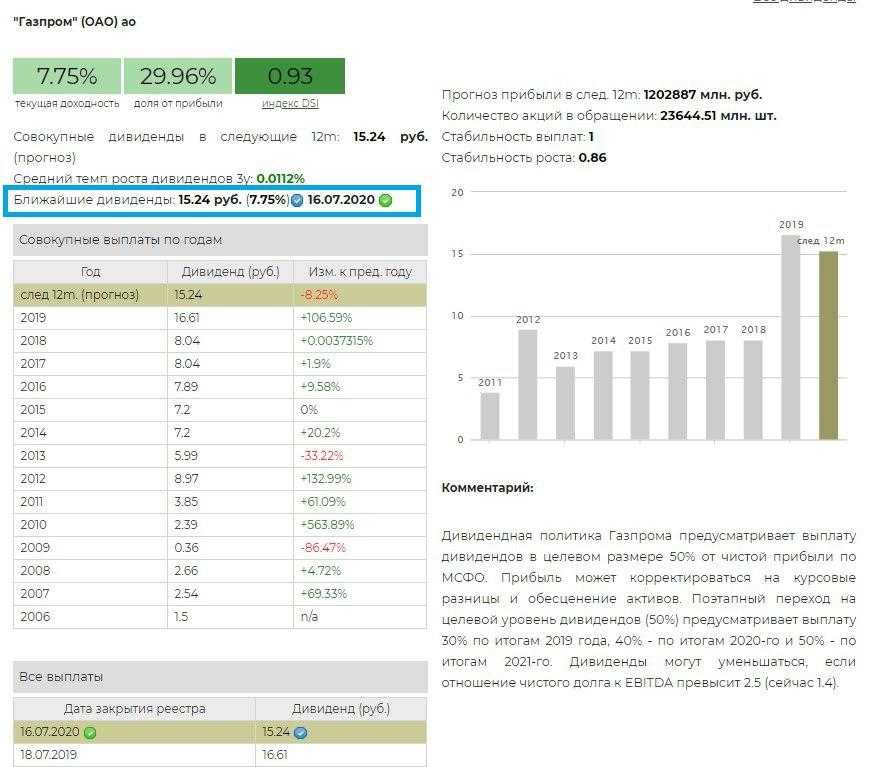Click the -33.22% change value
This screenshot has width=878, height=767.
pos(322,455)
